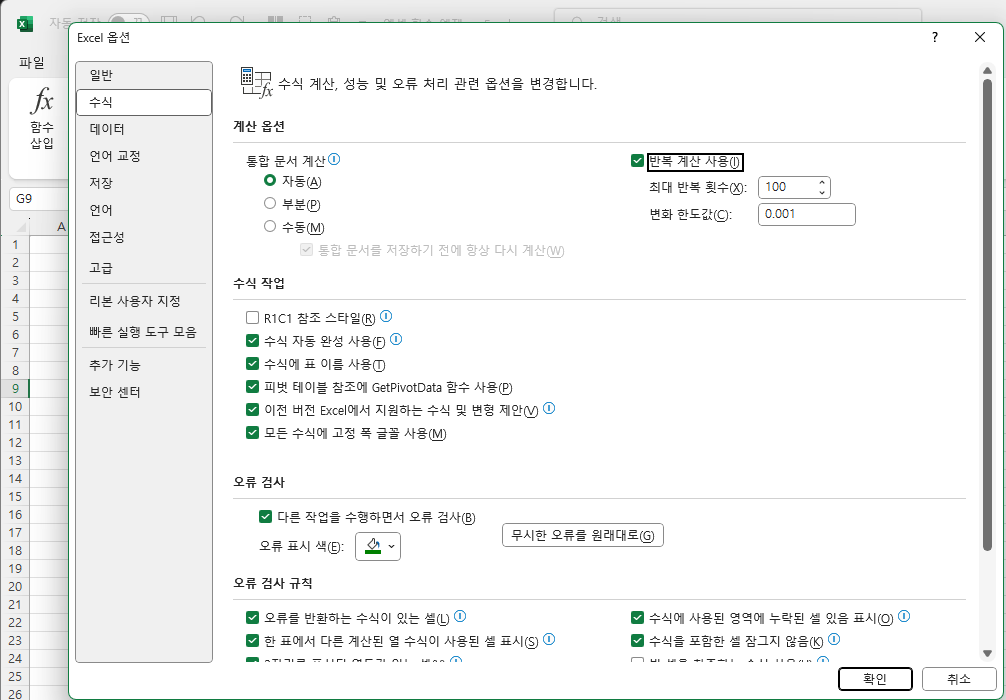Click the help question mark in dialog
The height and width of the screenshot is (700, 1006).
[935, 37]
